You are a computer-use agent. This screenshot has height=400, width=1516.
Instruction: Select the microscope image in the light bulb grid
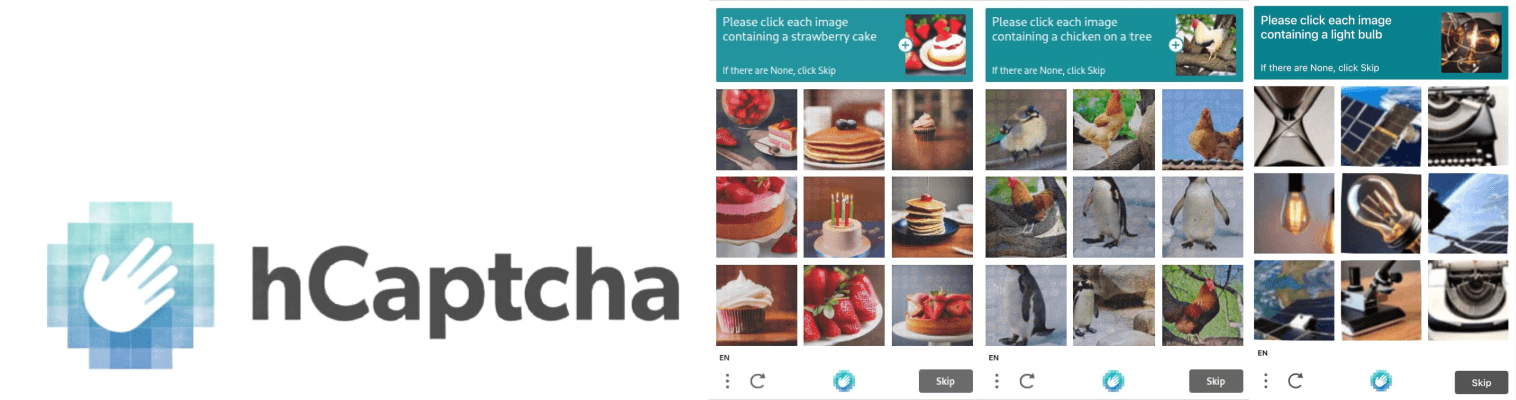(1381, 300)
